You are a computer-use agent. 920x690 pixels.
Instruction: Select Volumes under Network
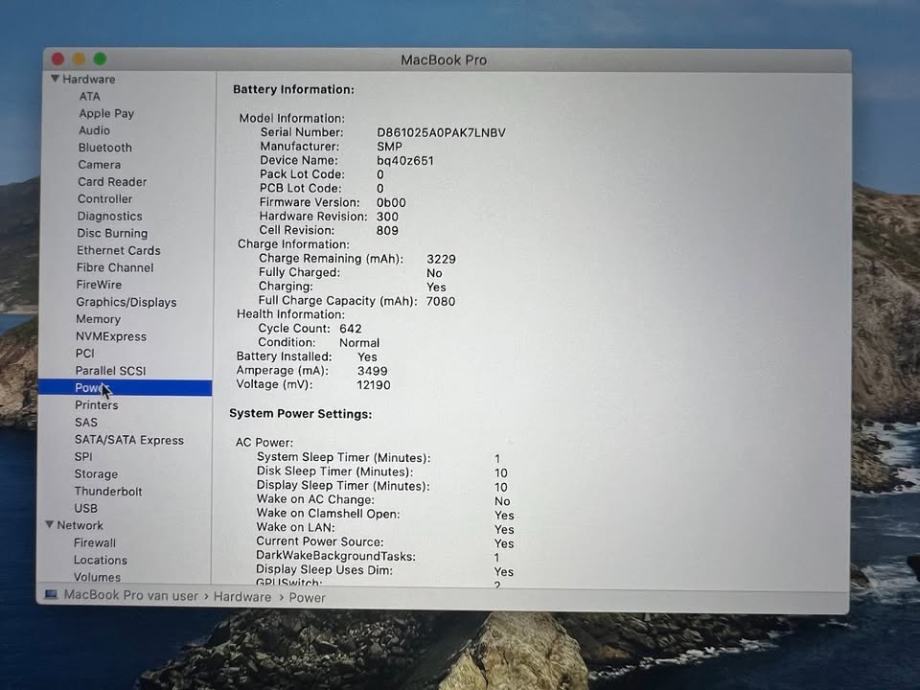point(97,577)
